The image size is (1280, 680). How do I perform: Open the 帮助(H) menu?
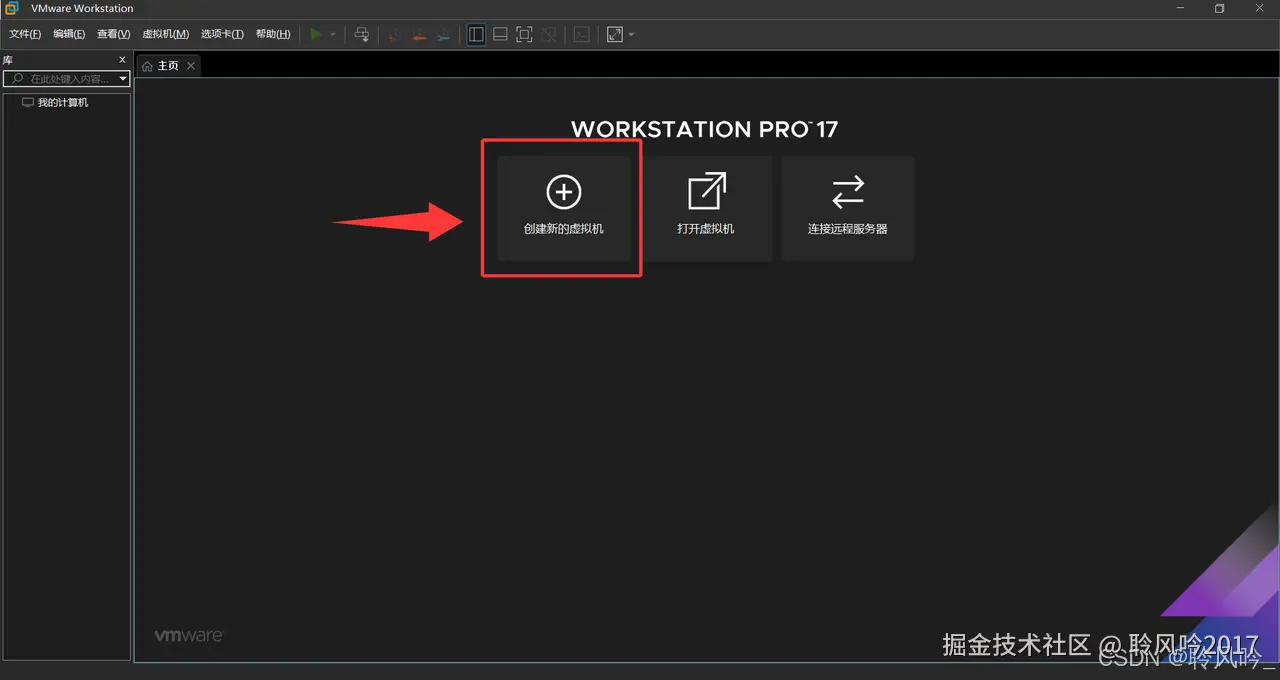coord(273,34)
